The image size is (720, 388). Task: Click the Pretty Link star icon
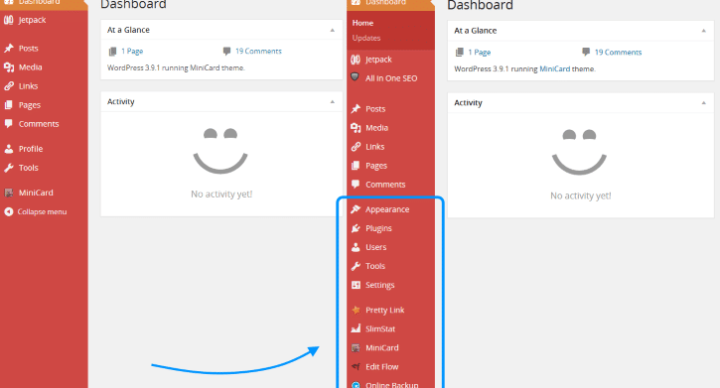pos(355,310)
